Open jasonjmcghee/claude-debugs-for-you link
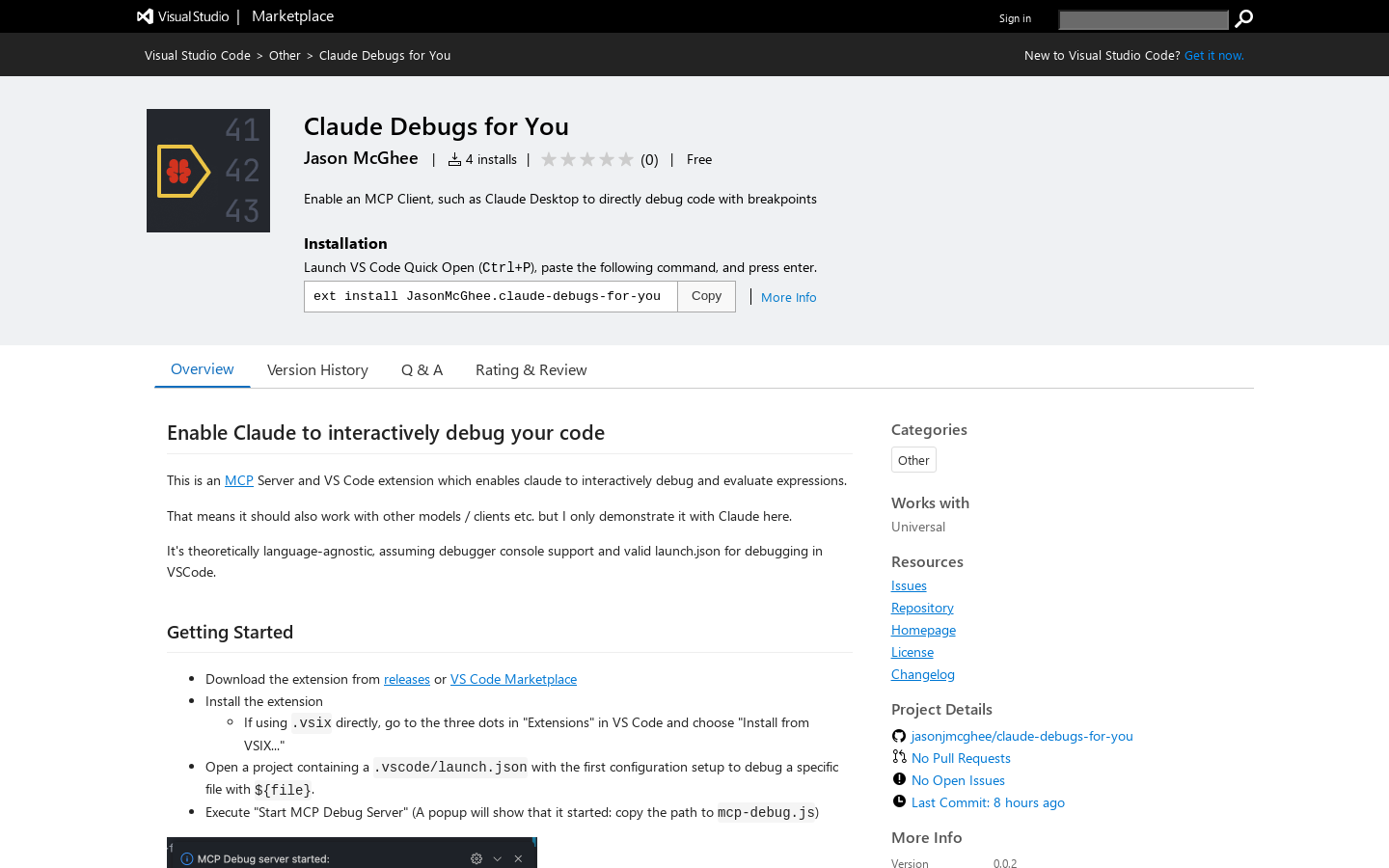 (1022, 736)
